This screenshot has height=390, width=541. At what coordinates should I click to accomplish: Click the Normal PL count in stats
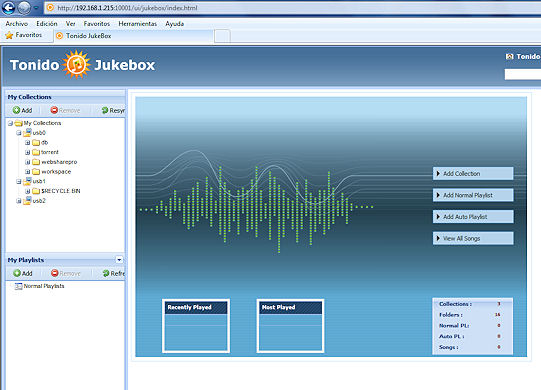click(499, 325)
